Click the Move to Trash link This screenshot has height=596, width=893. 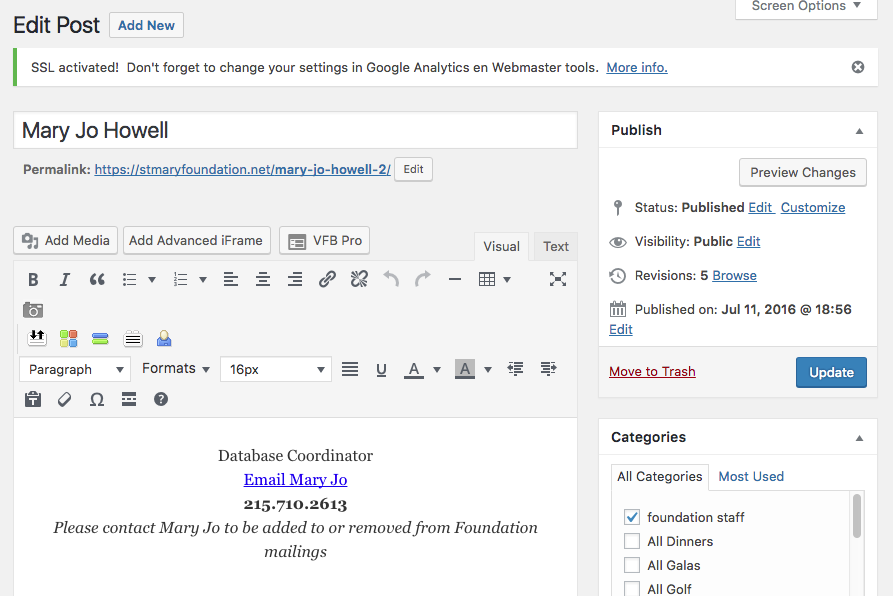652,372
